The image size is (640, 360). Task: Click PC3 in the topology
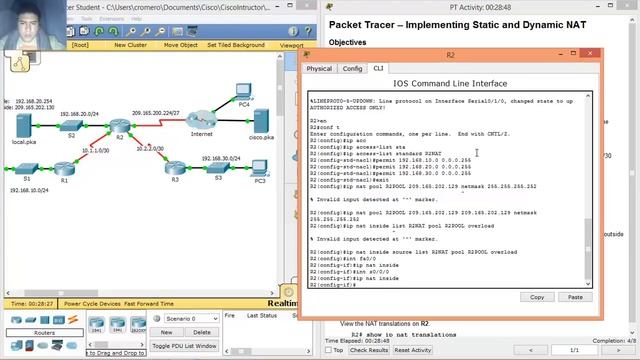(x=260, y=168)
